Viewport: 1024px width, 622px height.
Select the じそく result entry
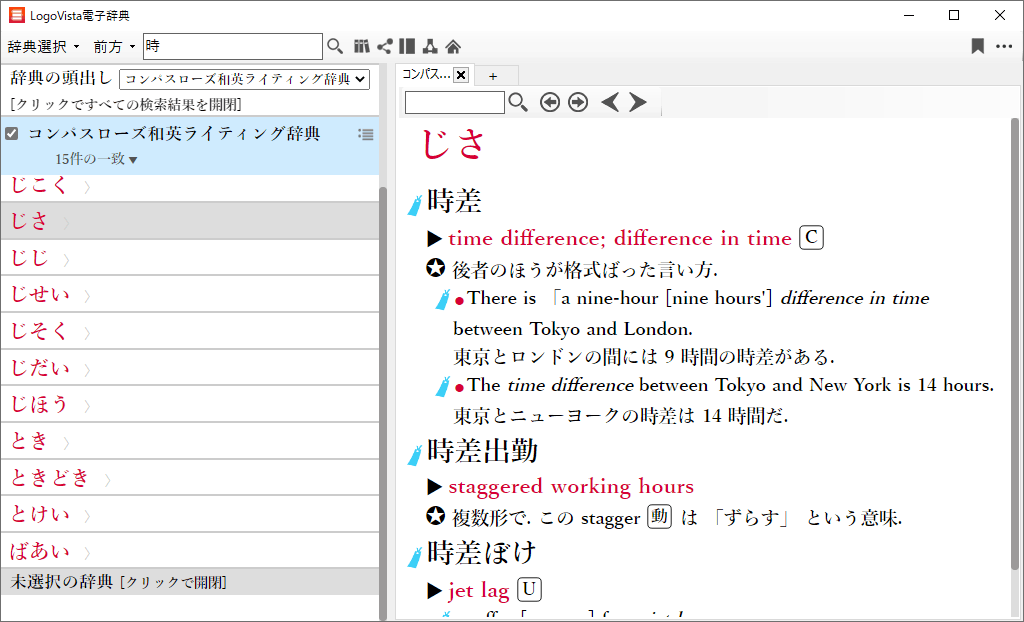tap(189, 331)
